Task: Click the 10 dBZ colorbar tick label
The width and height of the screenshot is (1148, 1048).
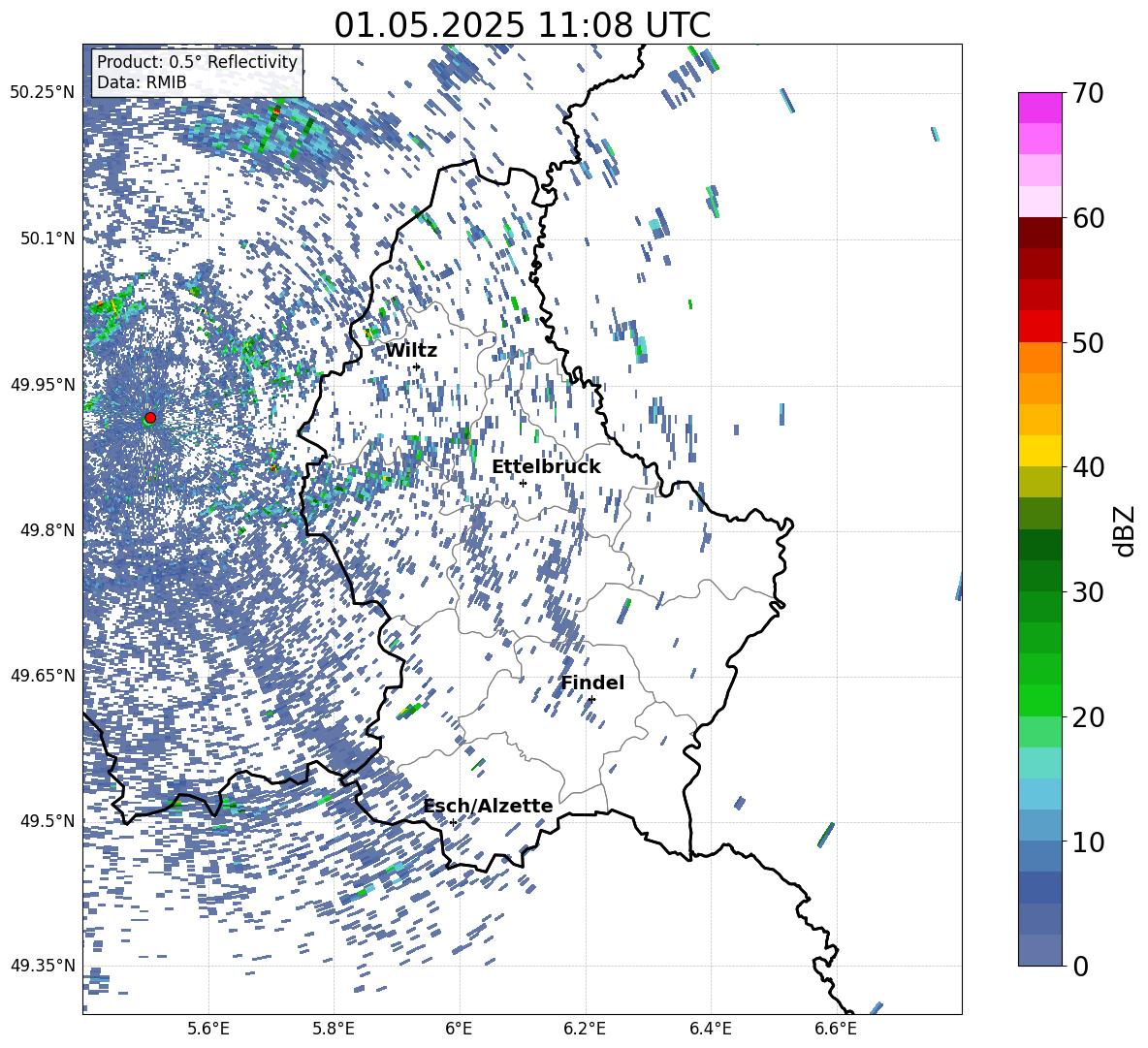Action: pos(1088,842)
